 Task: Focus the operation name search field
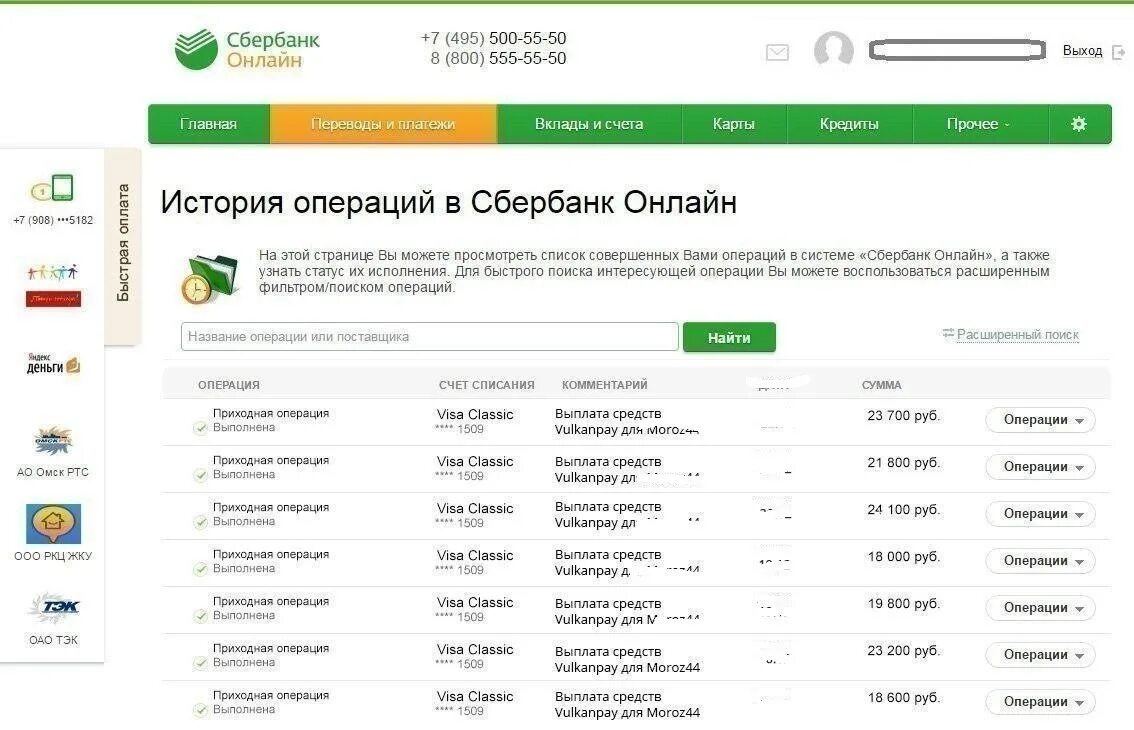[x=430, y=336]
